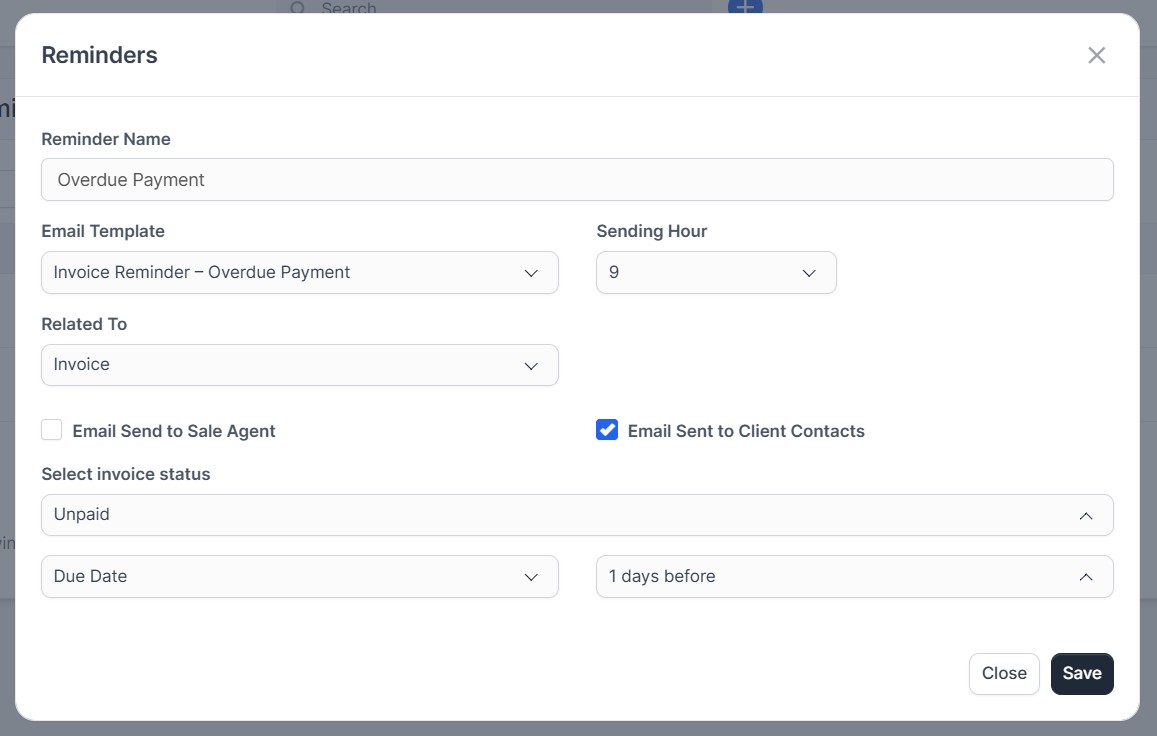Image resolution: width=1157 pixels, height=736 pixels.
Task: Open the Related To dropdown
Action: 300,365
